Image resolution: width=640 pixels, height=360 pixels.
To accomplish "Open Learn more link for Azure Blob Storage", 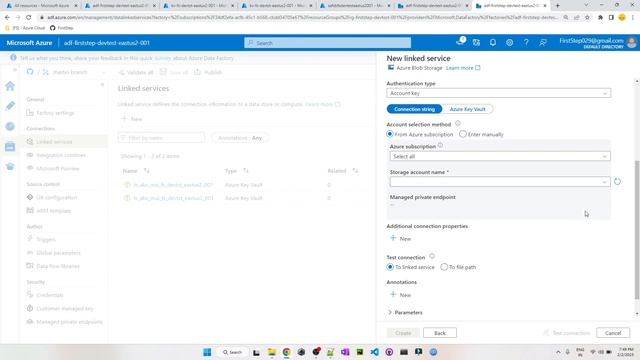I will point(463,68).
